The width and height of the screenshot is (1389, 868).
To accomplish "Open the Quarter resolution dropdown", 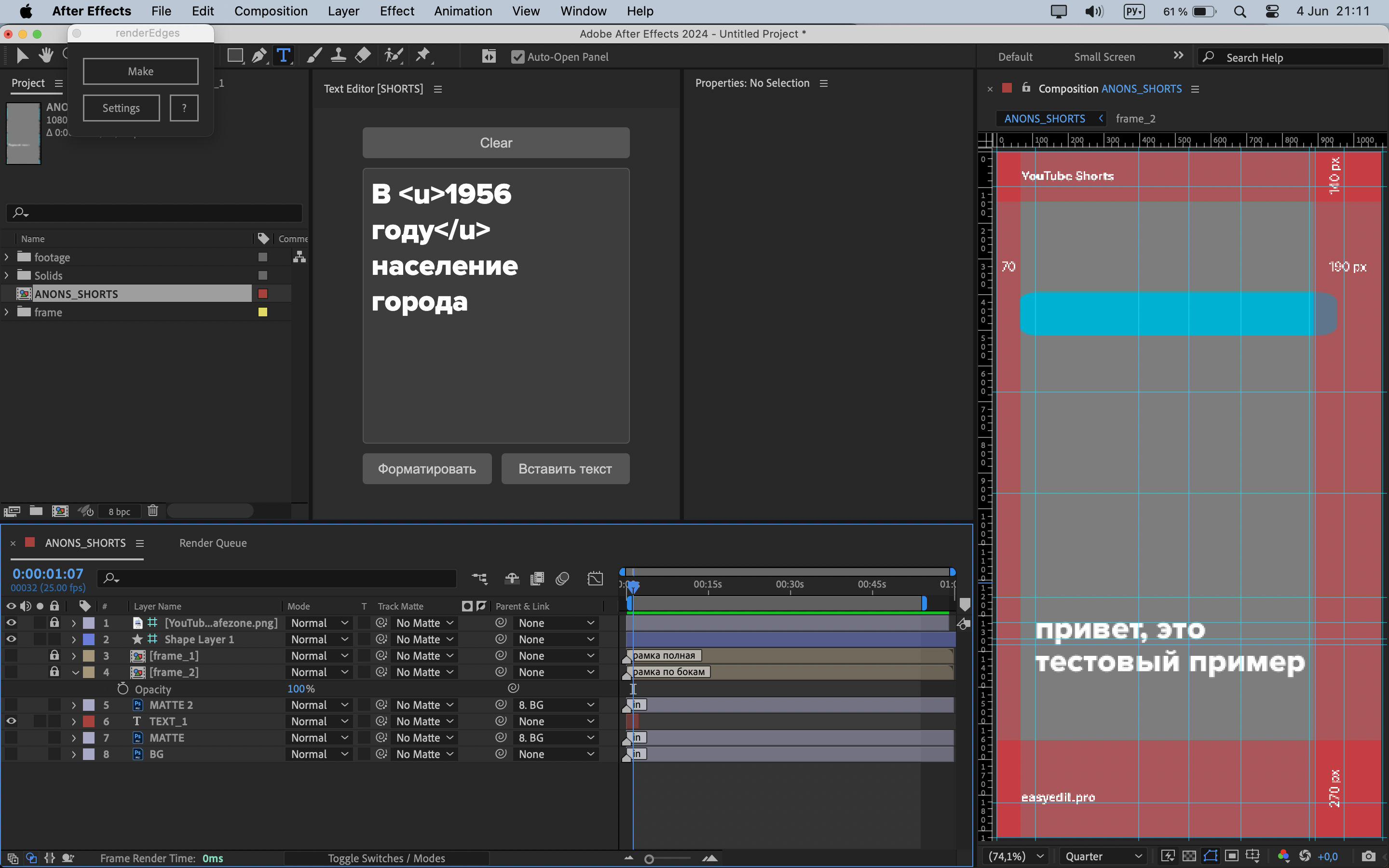I will click(x=1103, y=856).
